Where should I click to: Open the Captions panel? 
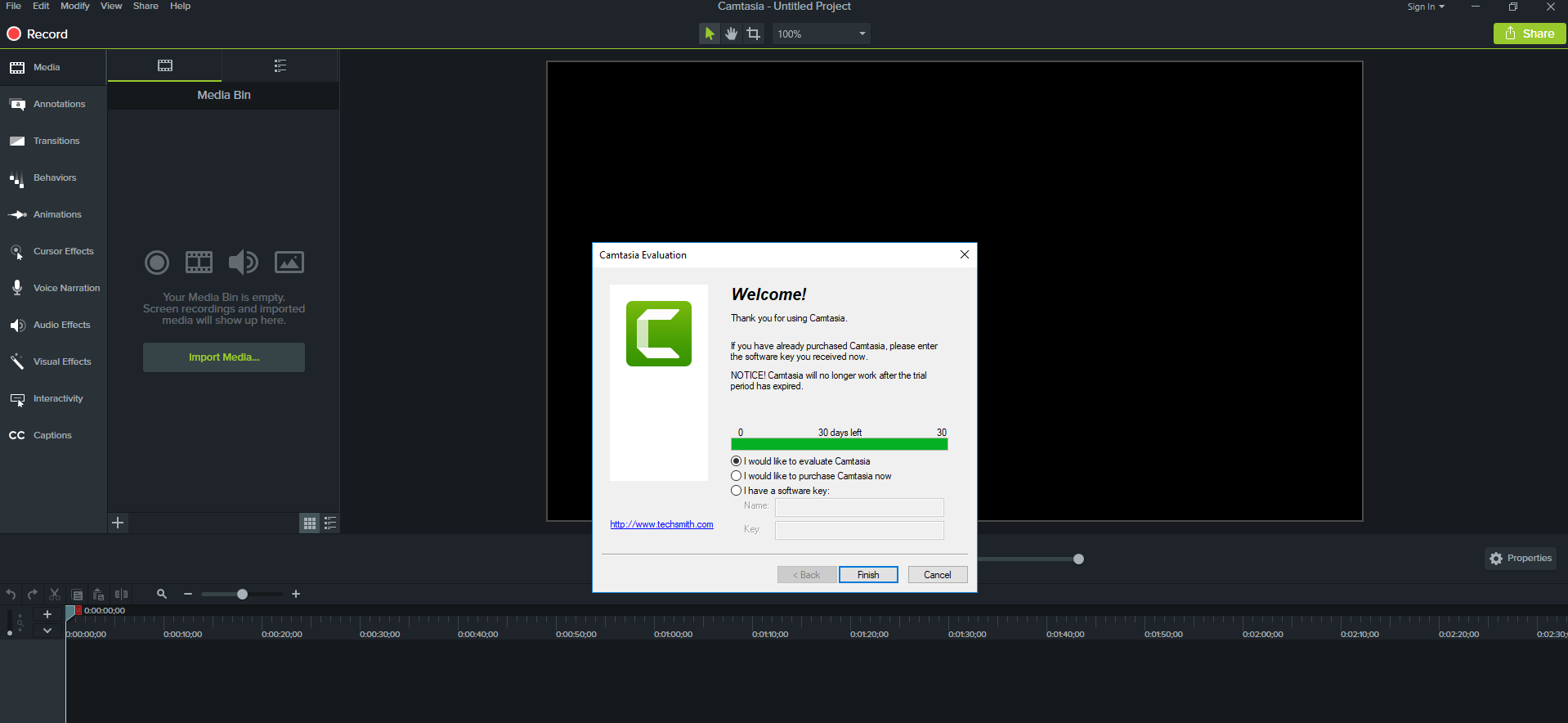coord(53,435)
